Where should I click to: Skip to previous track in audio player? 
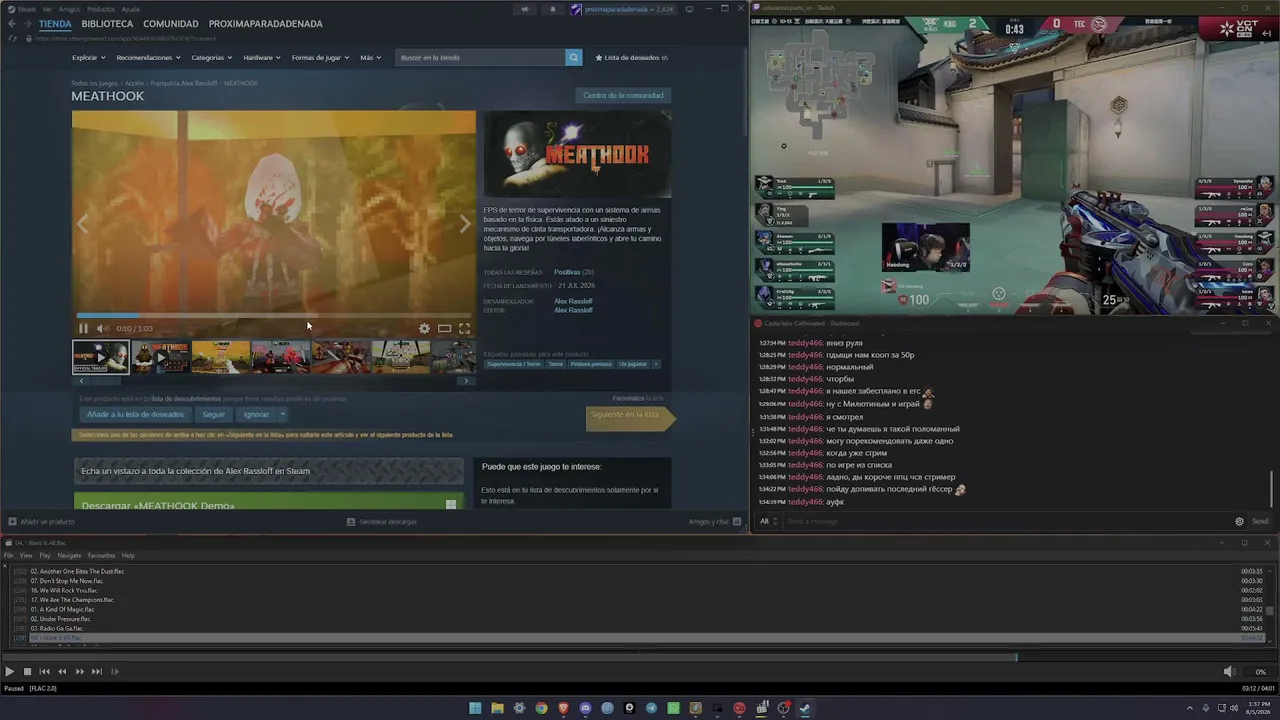click(x=44, y=672)
